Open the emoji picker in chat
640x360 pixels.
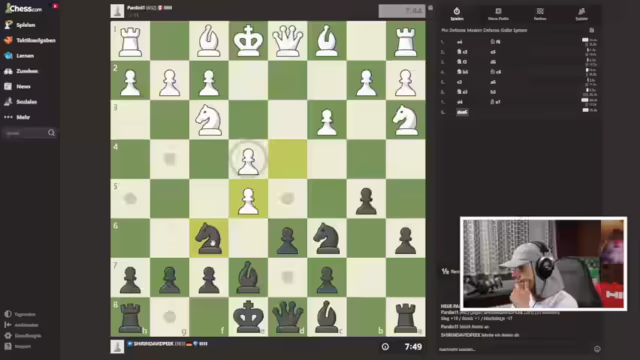[597, 349]
